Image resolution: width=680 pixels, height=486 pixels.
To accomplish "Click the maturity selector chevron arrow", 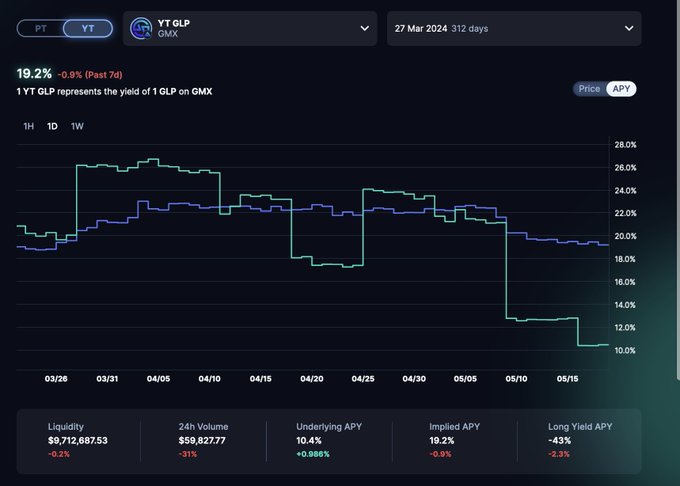I will point(629,28).
